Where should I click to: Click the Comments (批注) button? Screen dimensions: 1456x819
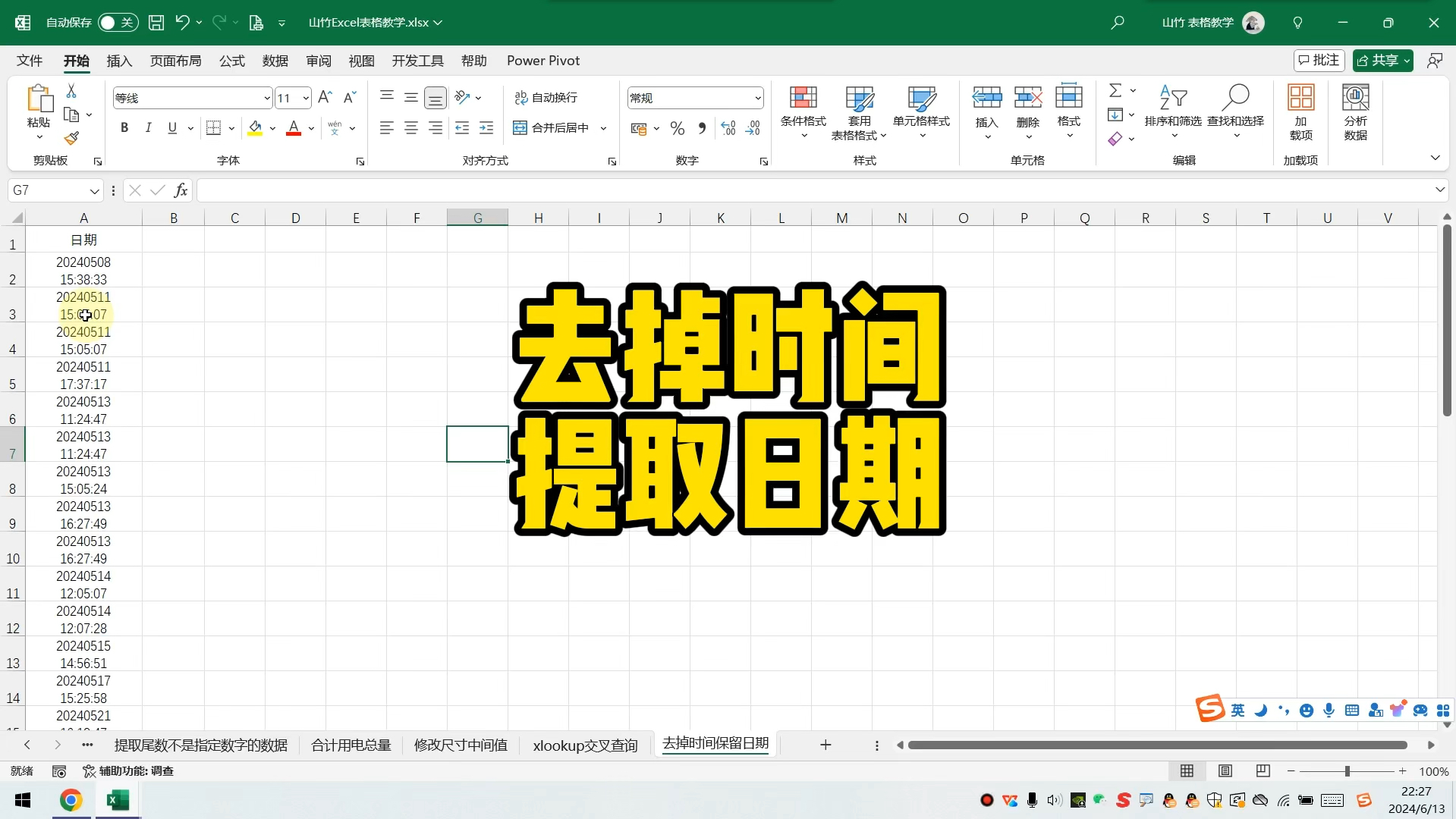[1319, 60]
